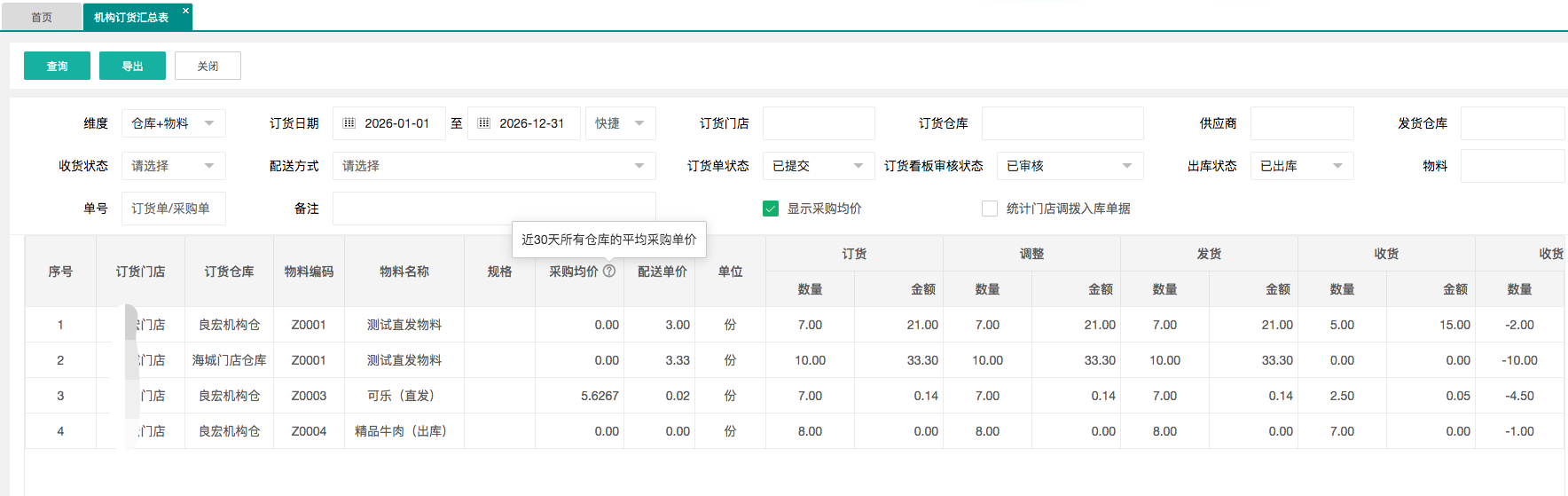Image resolution: width=1568 pixels, height=496 pixels.
Task: Click the -4.50 difference quantity cell
Action: [x=1519, y=396]
